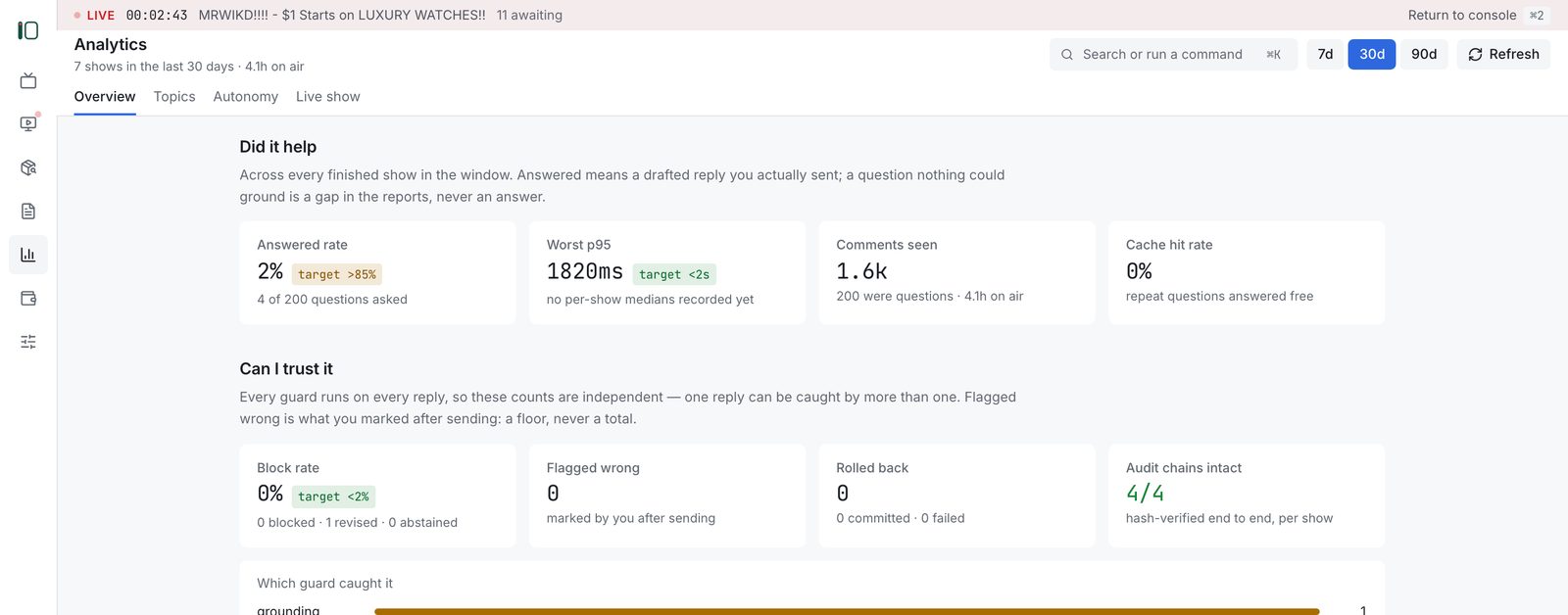Image resolution: width=1568 pixels, height=615 pixels.
Task: Click the Rolled back card
Action: tap(956, 496)
